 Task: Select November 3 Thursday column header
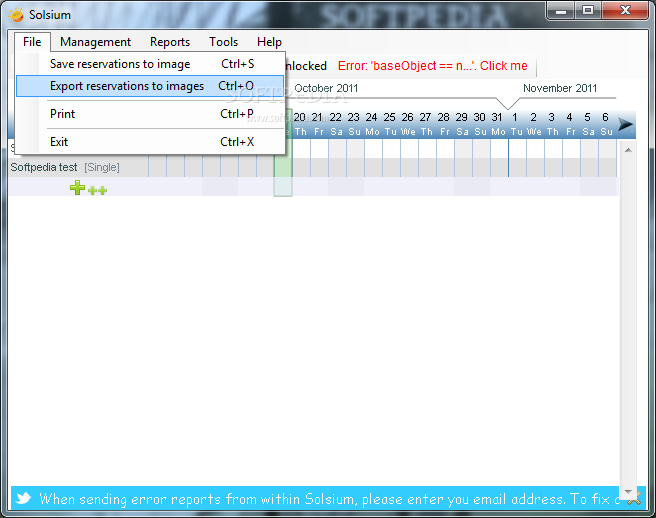coord(552,124)
